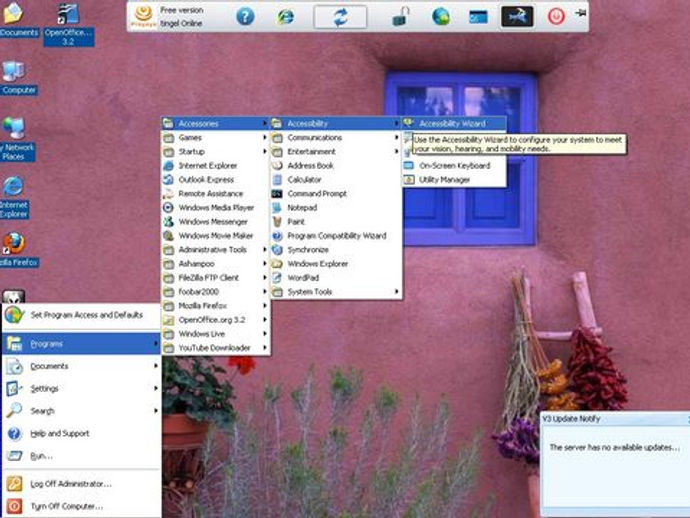This screenshot has width=690, height=518.
Task: Launch Command Prompt
Action: click(336, 194)
